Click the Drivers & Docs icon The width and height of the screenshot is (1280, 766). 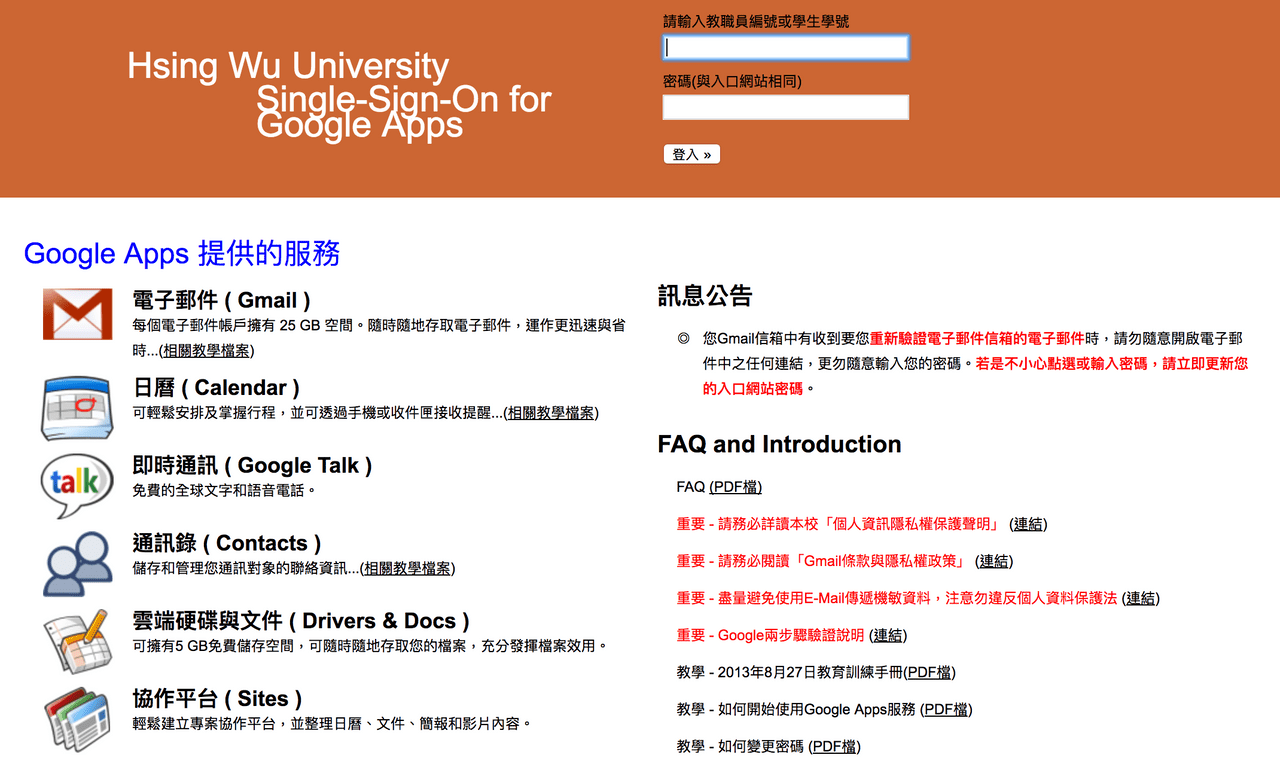pyautogui.click(x=77, y=641)
